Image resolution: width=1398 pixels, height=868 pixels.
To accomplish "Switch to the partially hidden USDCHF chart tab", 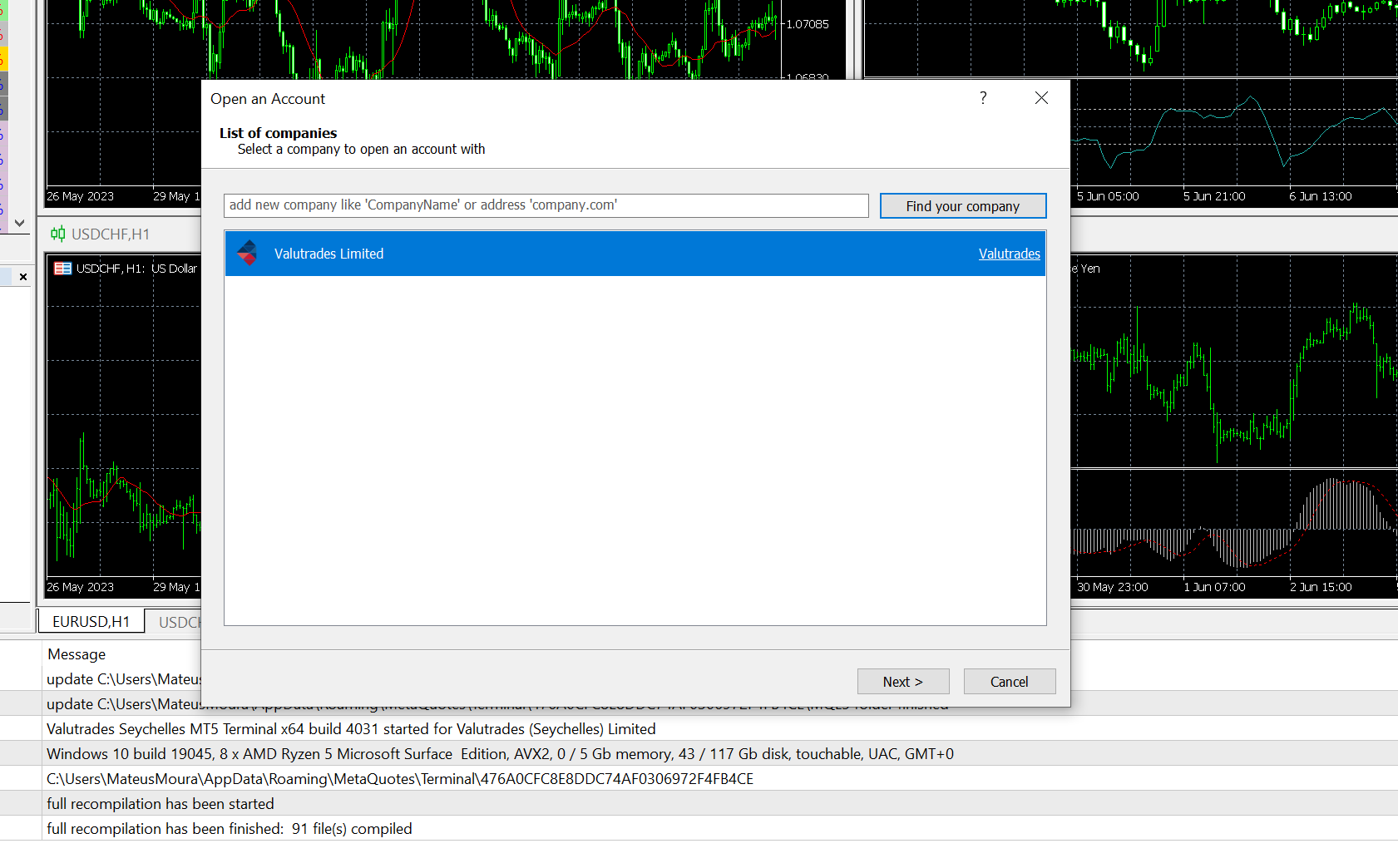I will coord(175,622).
